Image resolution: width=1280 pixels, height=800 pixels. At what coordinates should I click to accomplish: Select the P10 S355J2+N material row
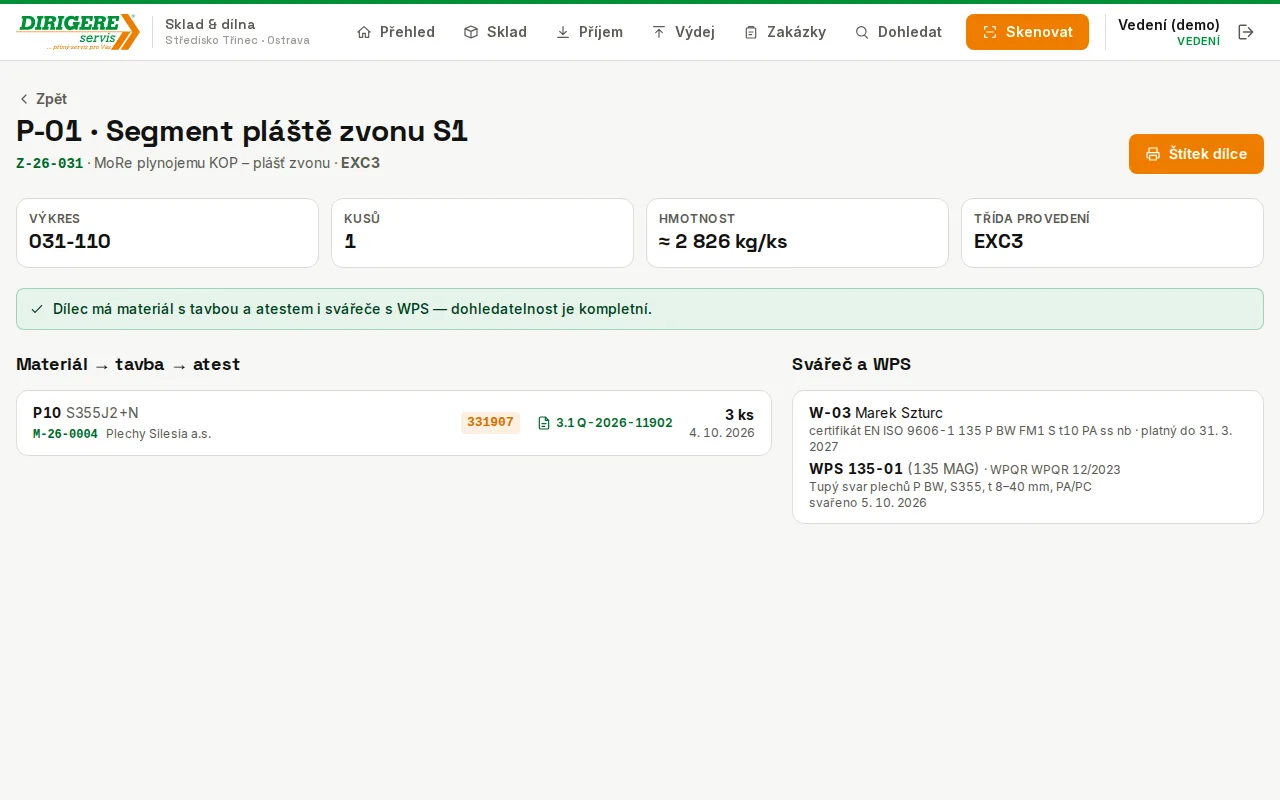(394, 423)
